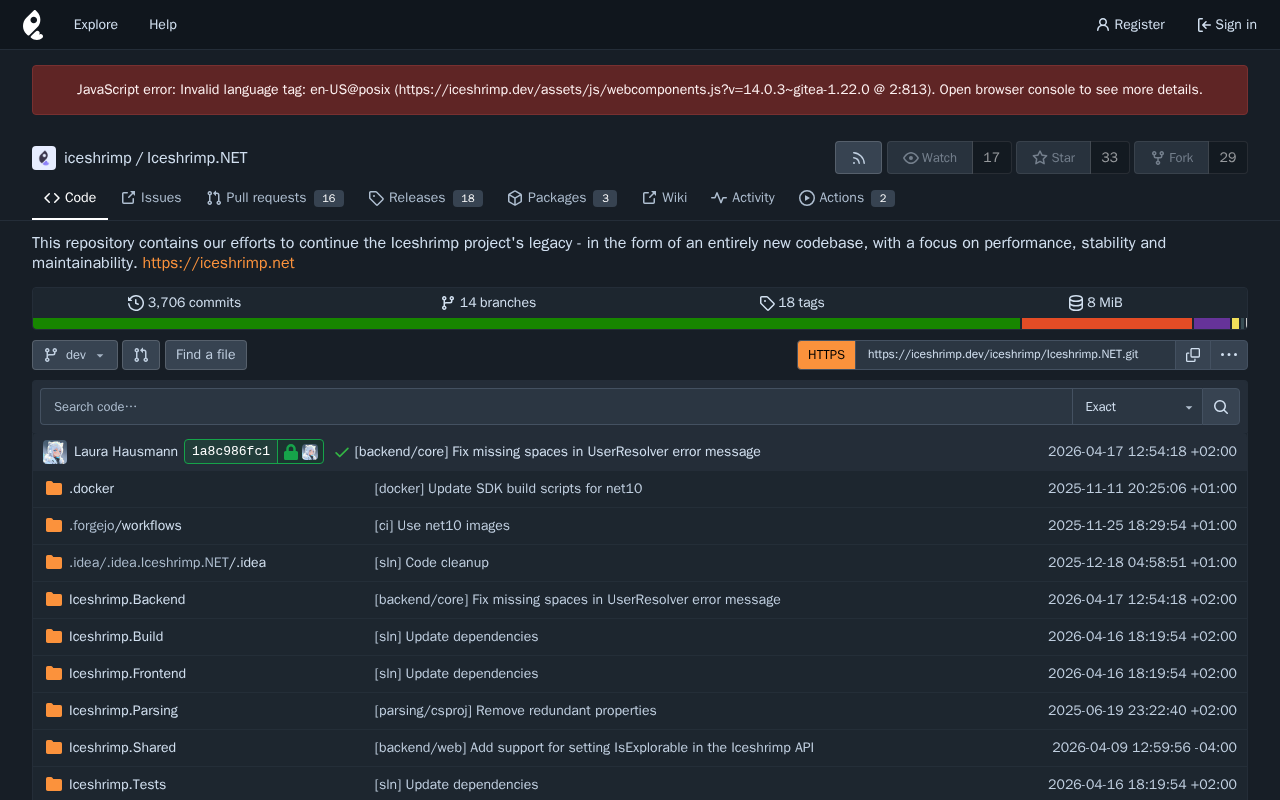This screenshot has height=800, width=1280.
Task: Open the compare branches icon button
Action: click(x=141, y=355)
